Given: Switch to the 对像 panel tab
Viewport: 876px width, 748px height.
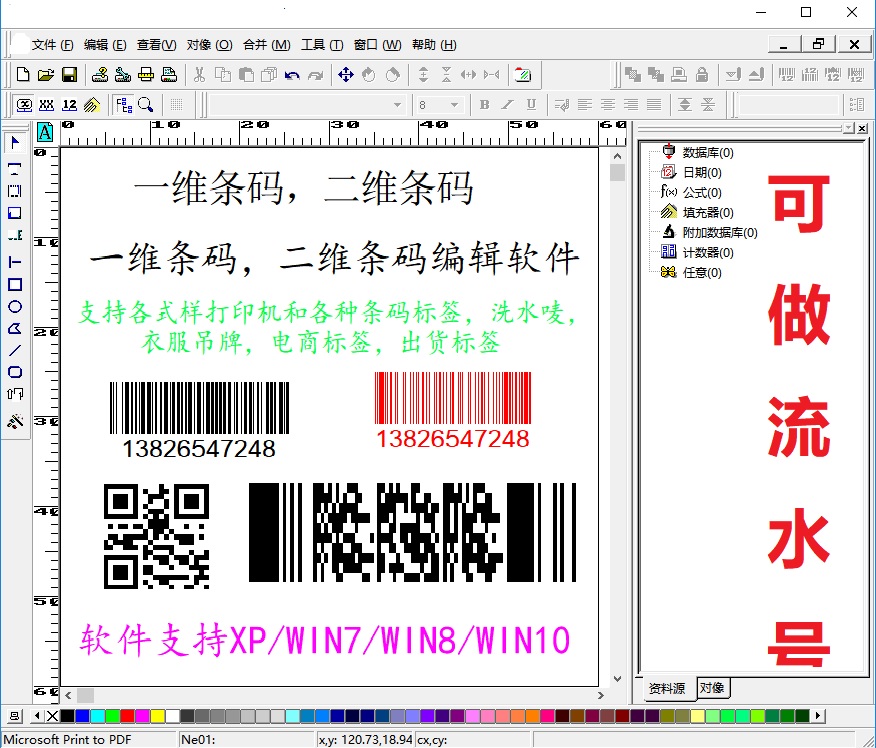Looking at the screenshot, I should [712, 689].
